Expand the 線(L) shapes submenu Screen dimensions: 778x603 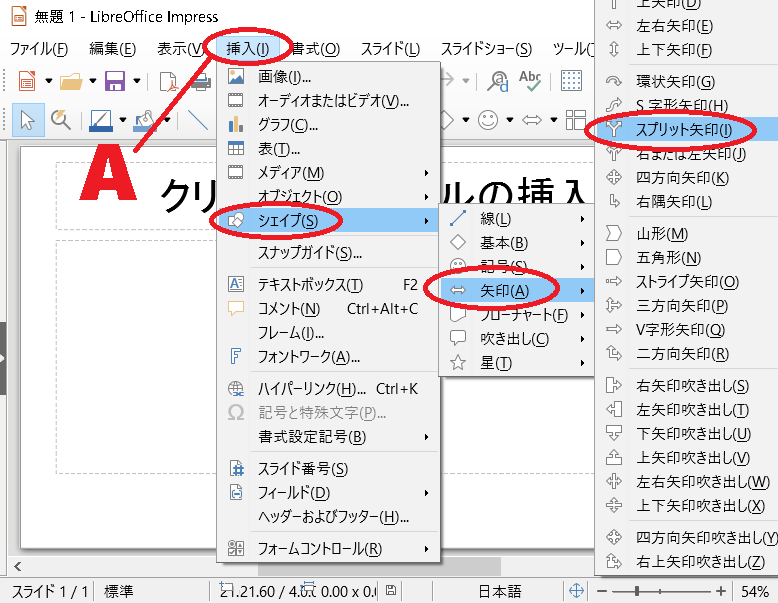[x=517, y=219]
